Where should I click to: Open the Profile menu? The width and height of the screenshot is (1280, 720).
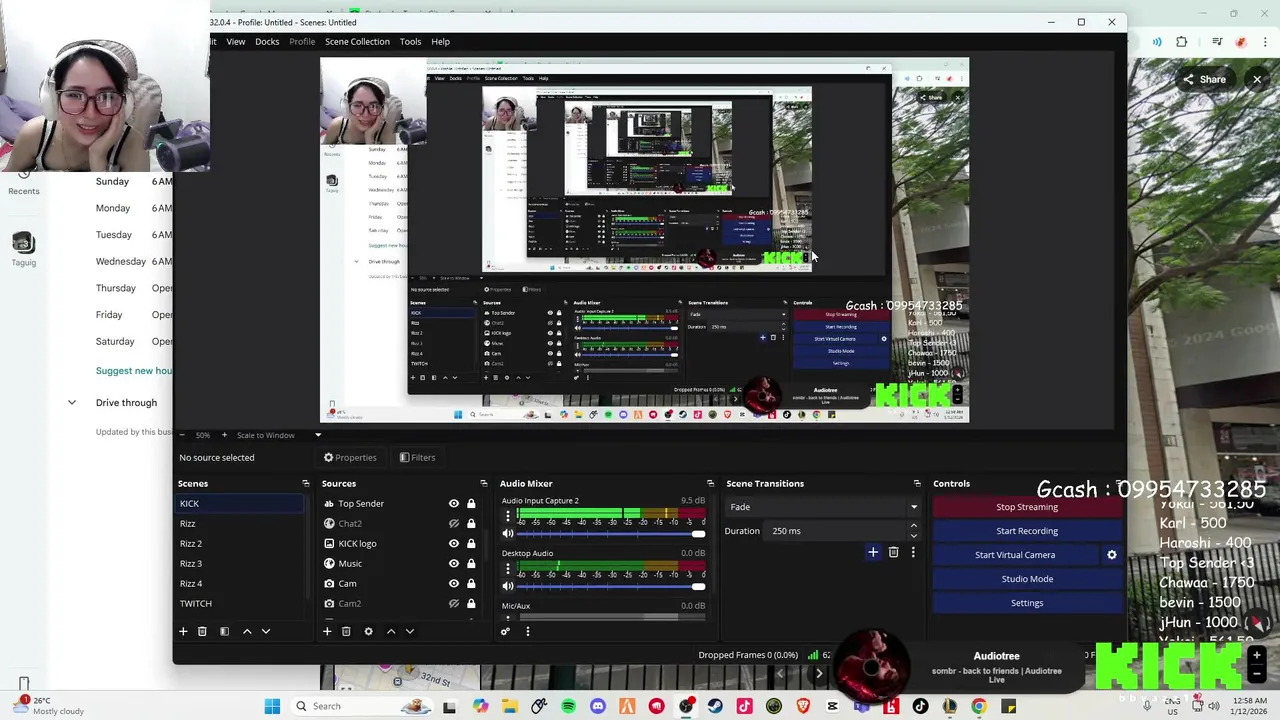302,42
